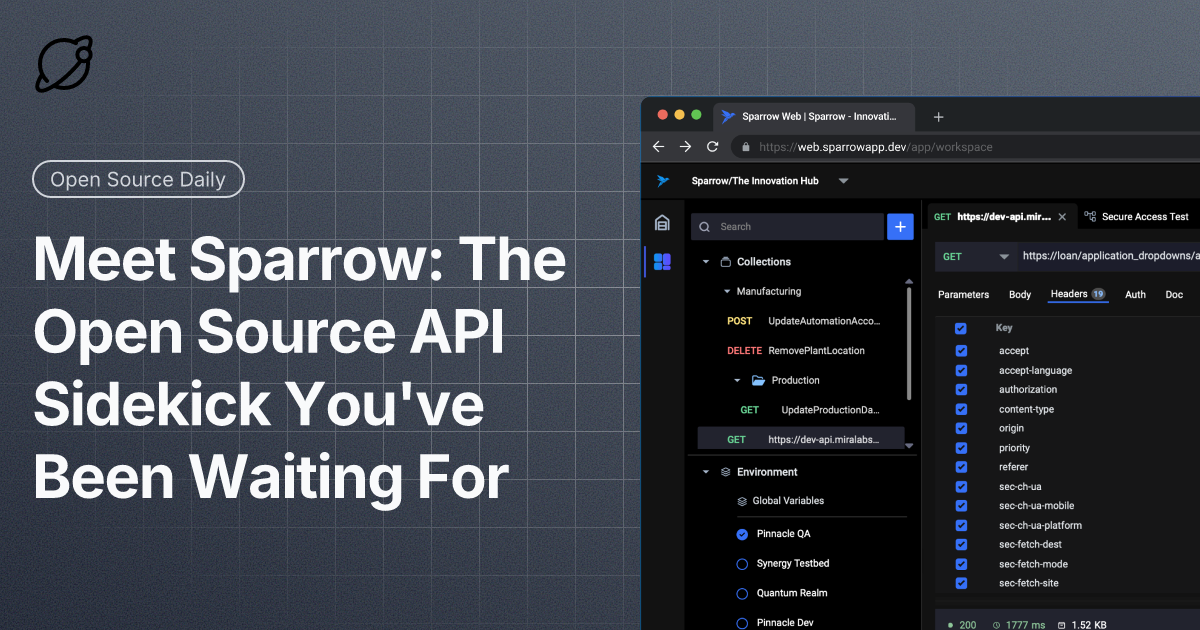The width and height of the screenshot is (1200, 630).
Task: Collapse the Production folder arrow
Action: [737, 380]
